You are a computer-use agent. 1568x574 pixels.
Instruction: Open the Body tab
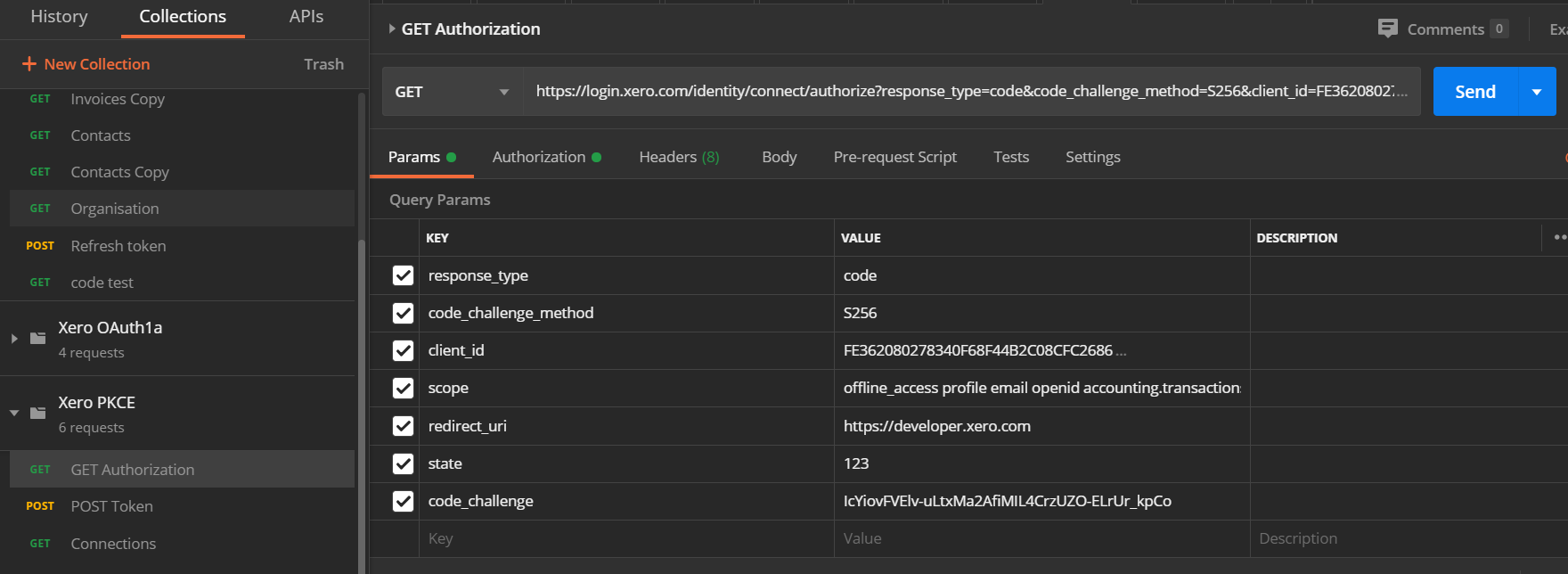(x=780, y=157)
